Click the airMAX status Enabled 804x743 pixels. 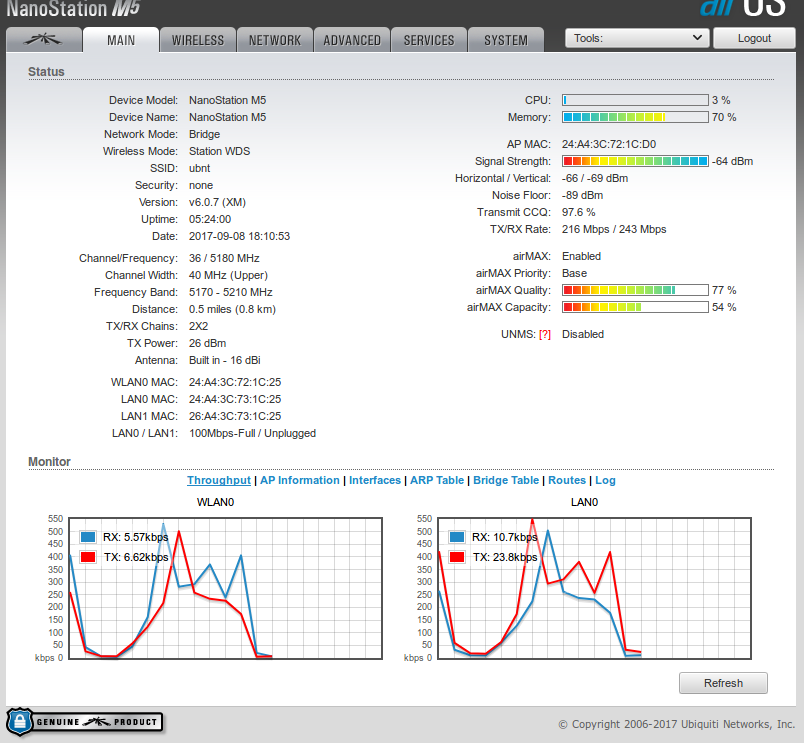[581, 256]
